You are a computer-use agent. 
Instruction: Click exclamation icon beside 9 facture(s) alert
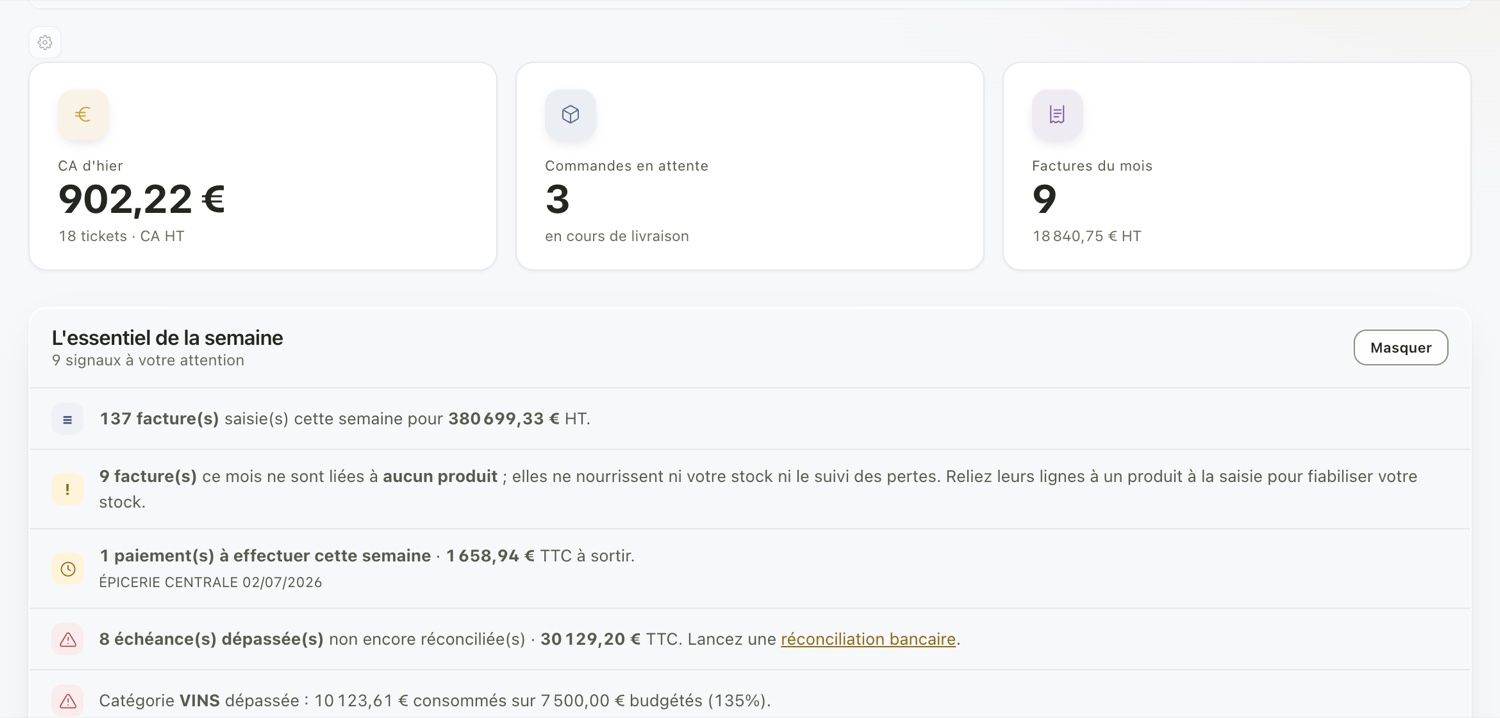click(x=67, y=489)
